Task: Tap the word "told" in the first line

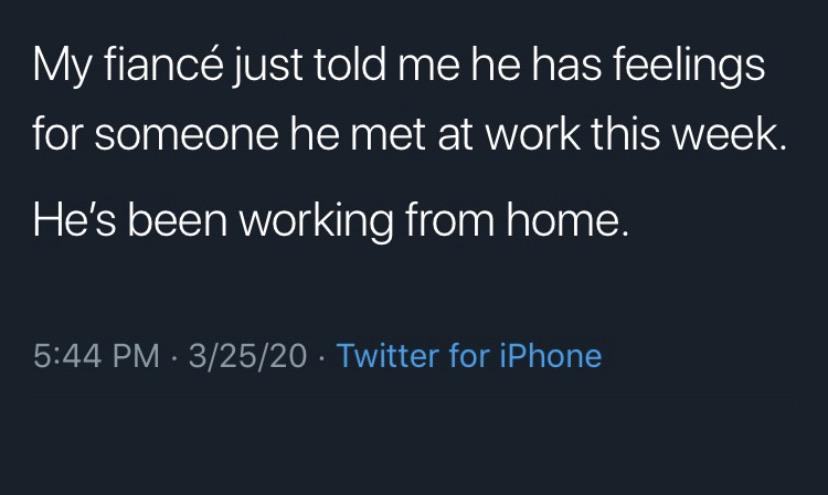Action: (x=343, y=68)
